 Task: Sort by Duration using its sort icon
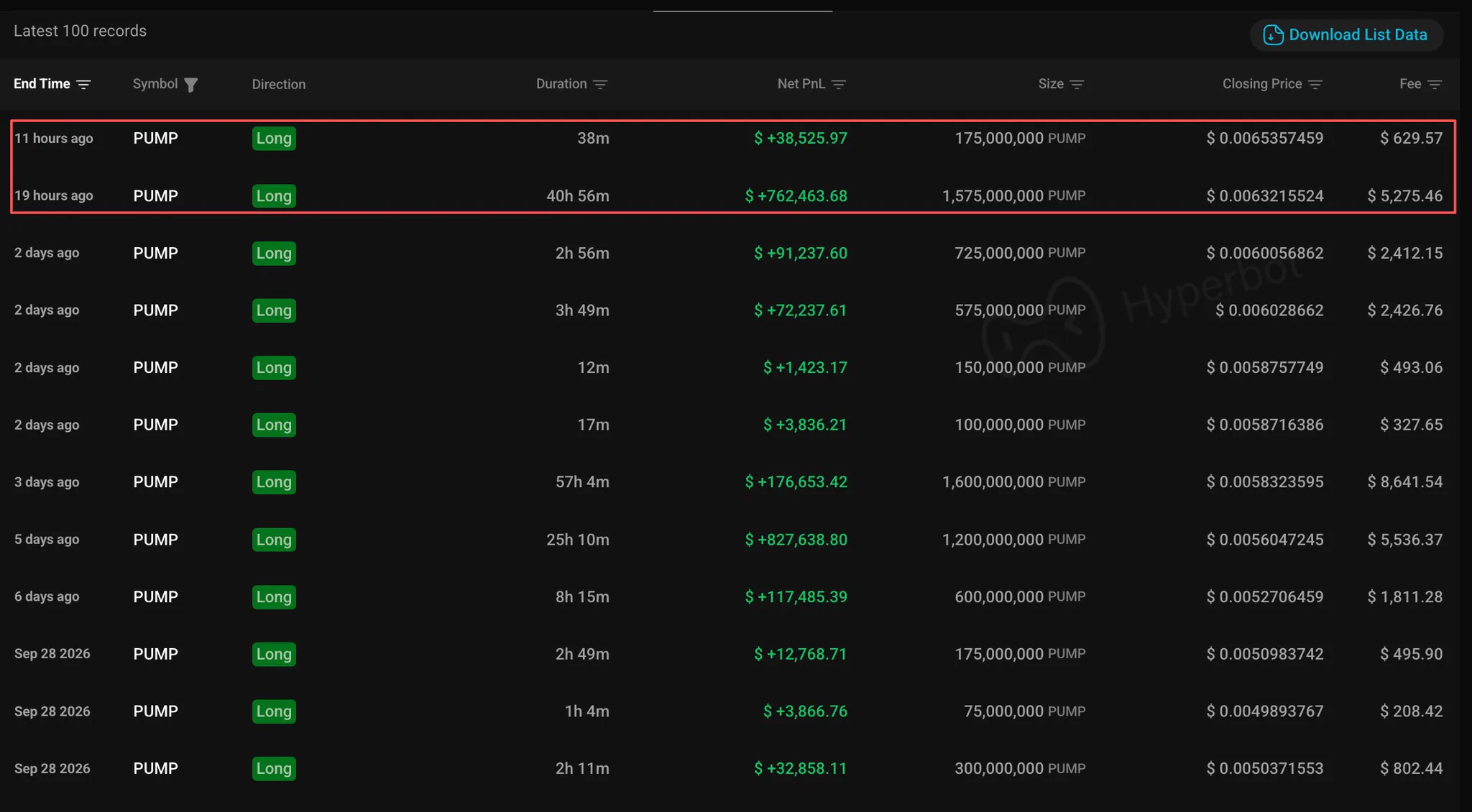pos(600,85)
